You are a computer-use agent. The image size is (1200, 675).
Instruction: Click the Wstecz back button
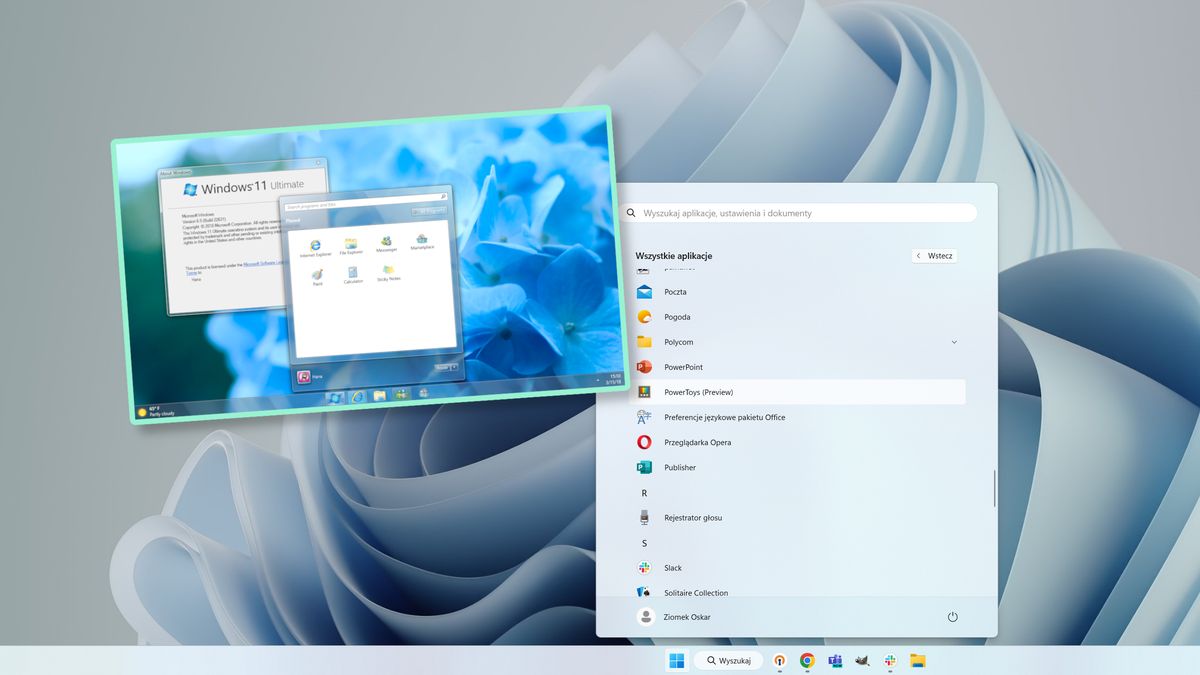point(934,255)
